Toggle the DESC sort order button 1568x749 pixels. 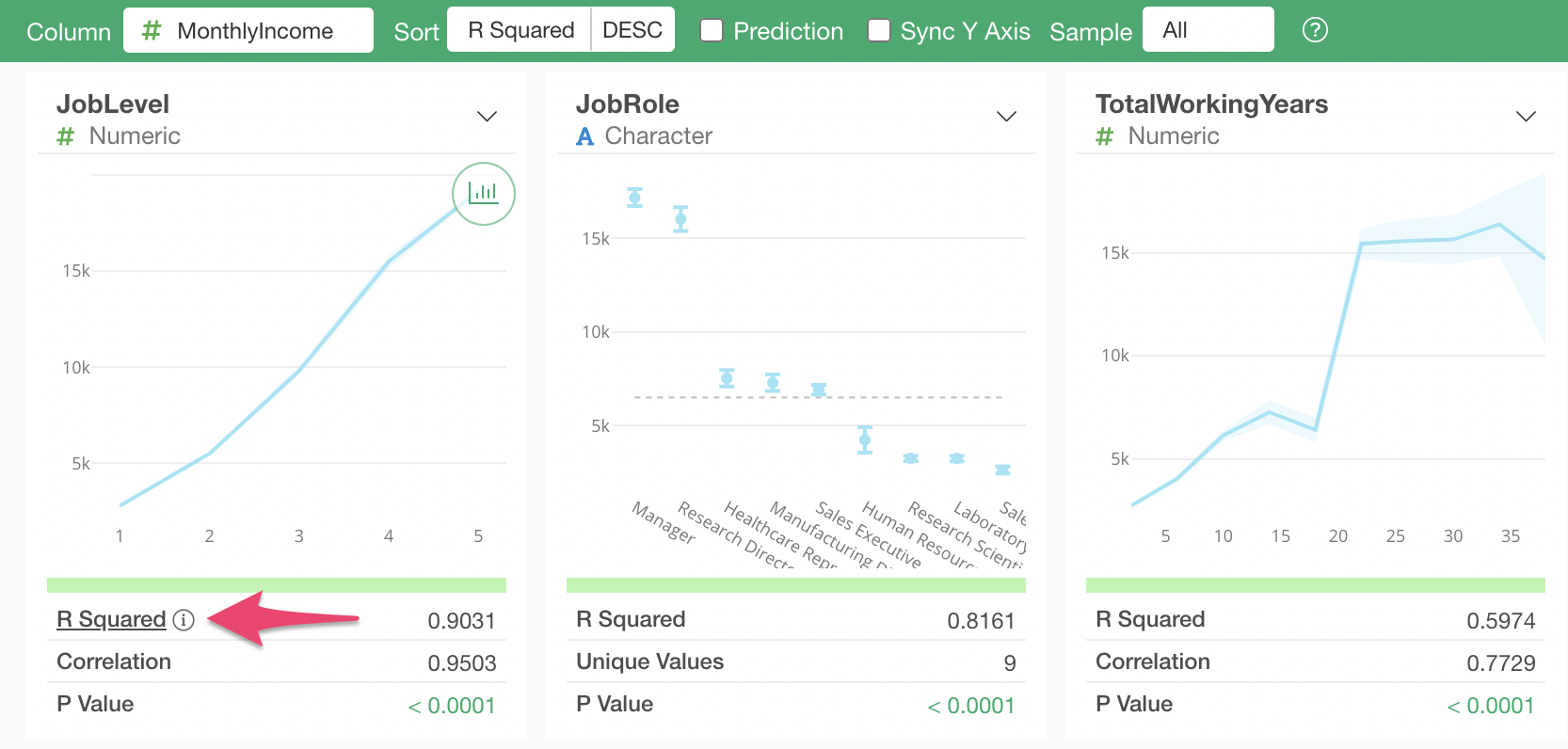pyautogui.click(x=632, y=30)
